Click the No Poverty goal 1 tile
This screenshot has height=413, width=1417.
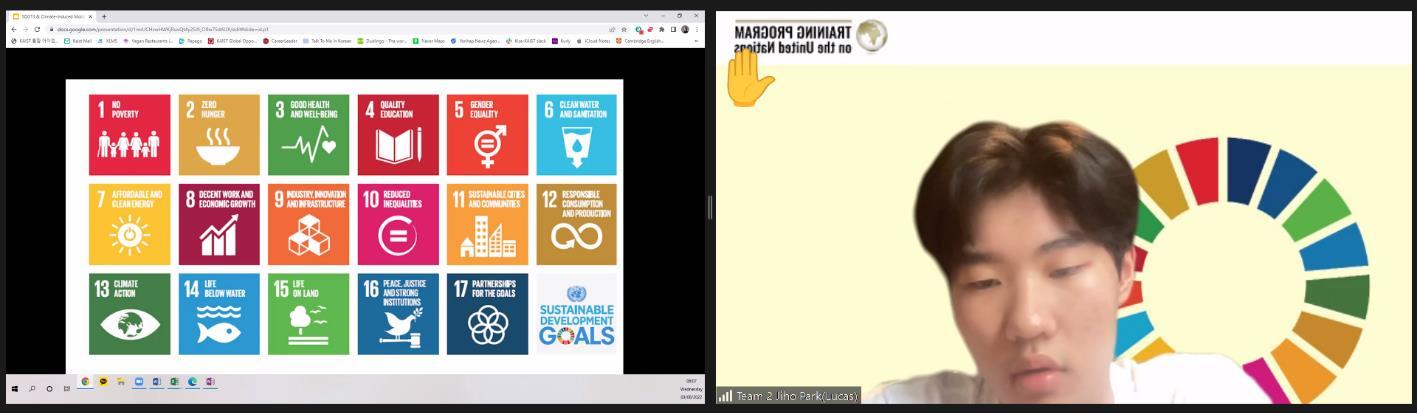[x=129, y=135]
